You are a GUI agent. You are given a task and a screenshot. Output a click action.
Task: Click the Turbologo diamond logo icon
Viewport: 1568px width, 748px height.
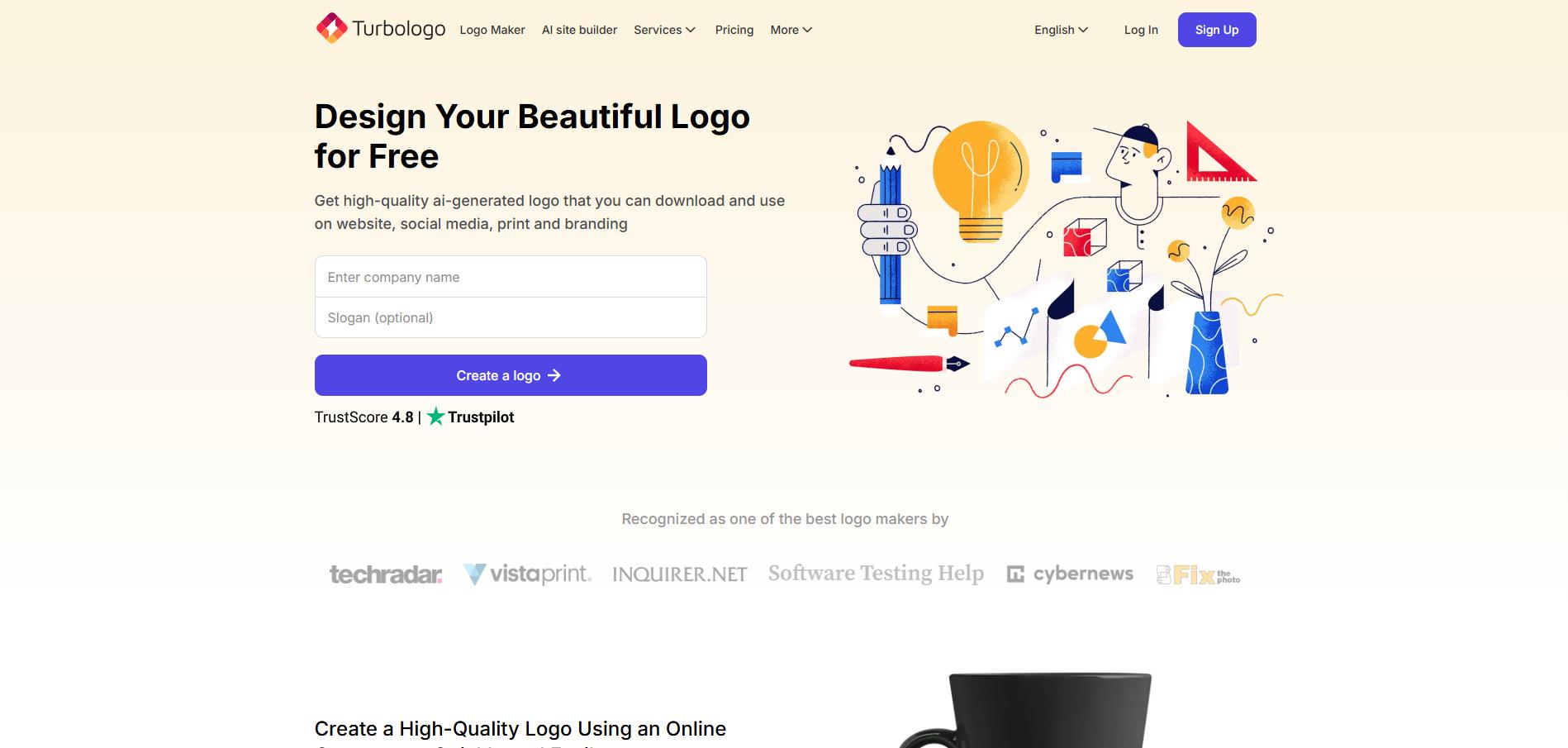pyautogui.click(x=331, y=28)
